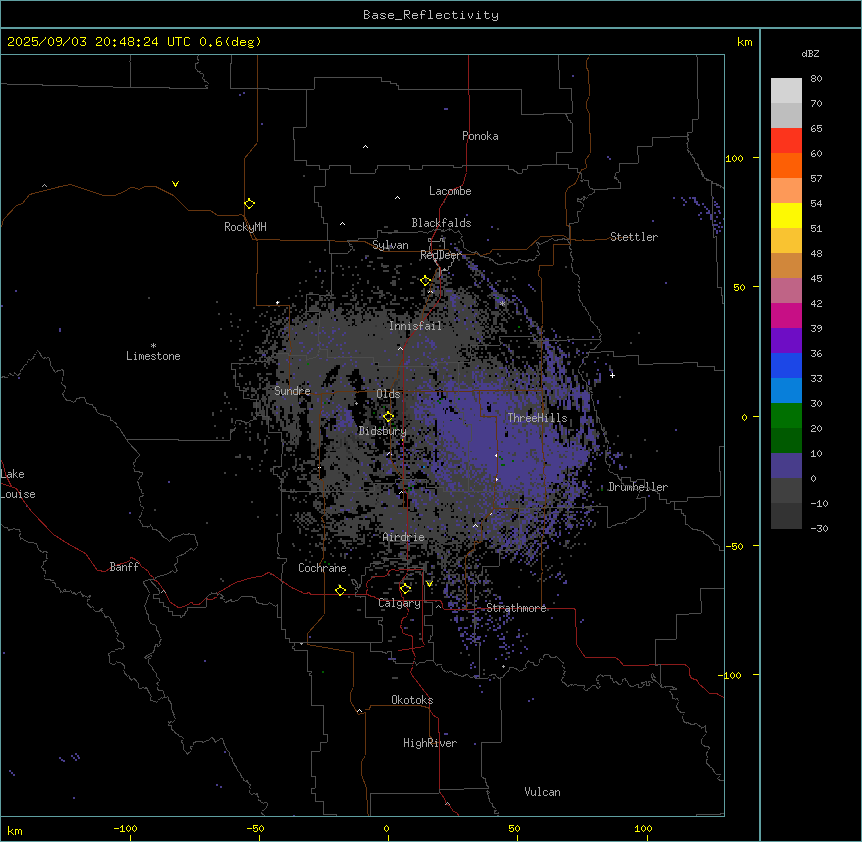Click the Limestone label

[x=153, y=356]
